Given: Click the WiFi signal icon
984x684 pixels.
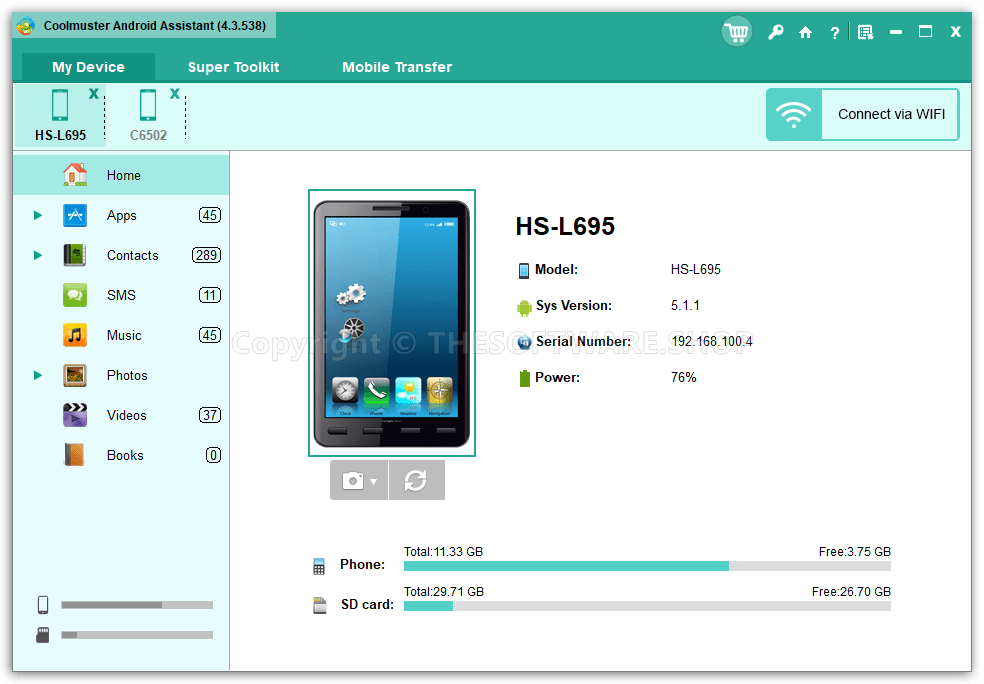Looking at the screenshot, I should [x=793, y=114].
